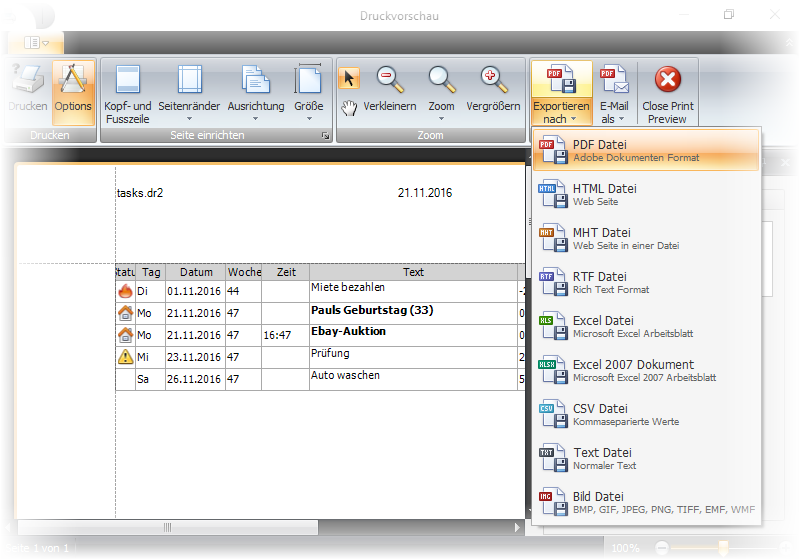Click 'Miete bezahlen' cell
Viewport: 800px width, 560px height.
pos(413,291)
